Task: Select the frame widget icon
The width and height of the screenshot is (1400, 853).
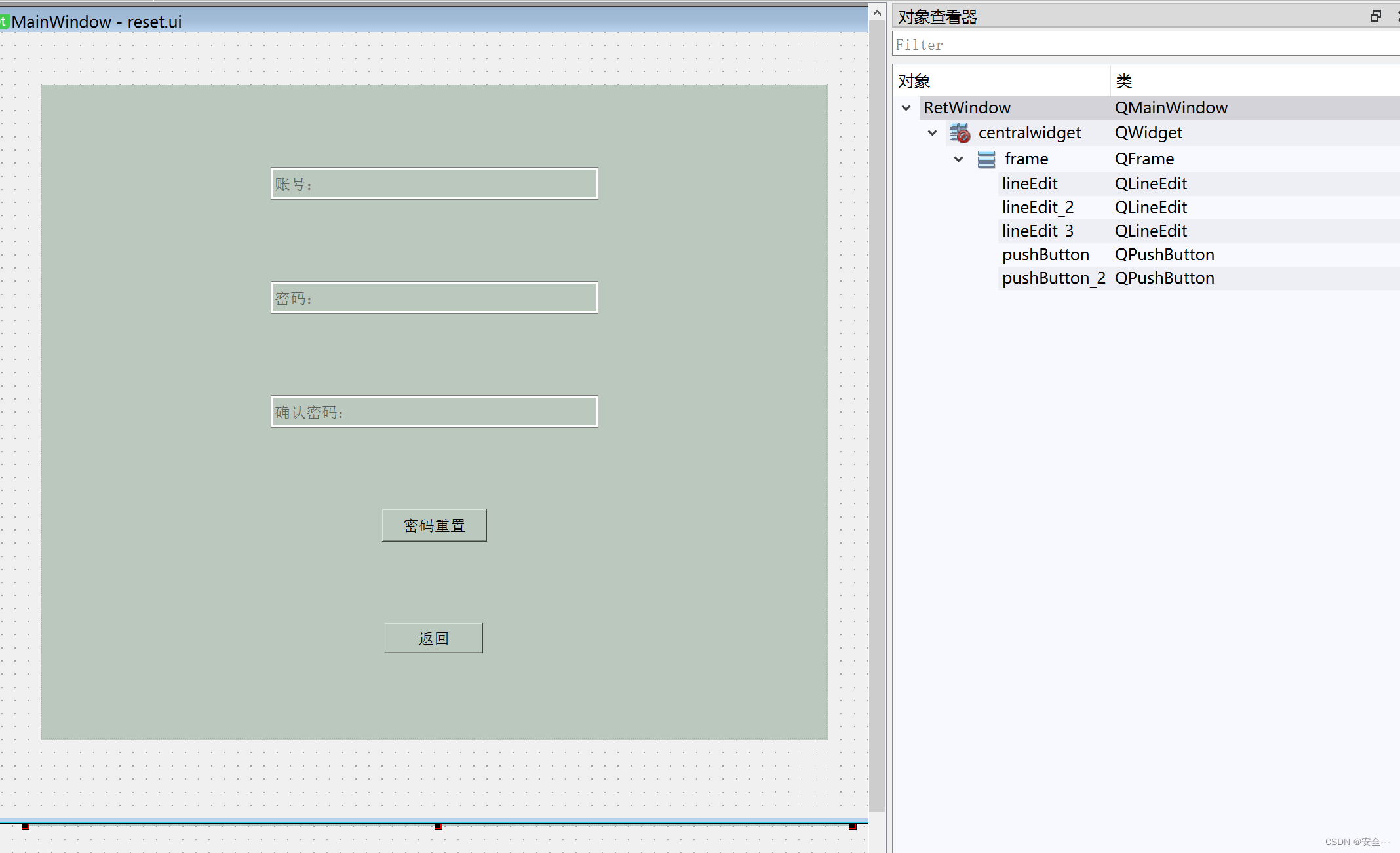Action: coord(986,159)
